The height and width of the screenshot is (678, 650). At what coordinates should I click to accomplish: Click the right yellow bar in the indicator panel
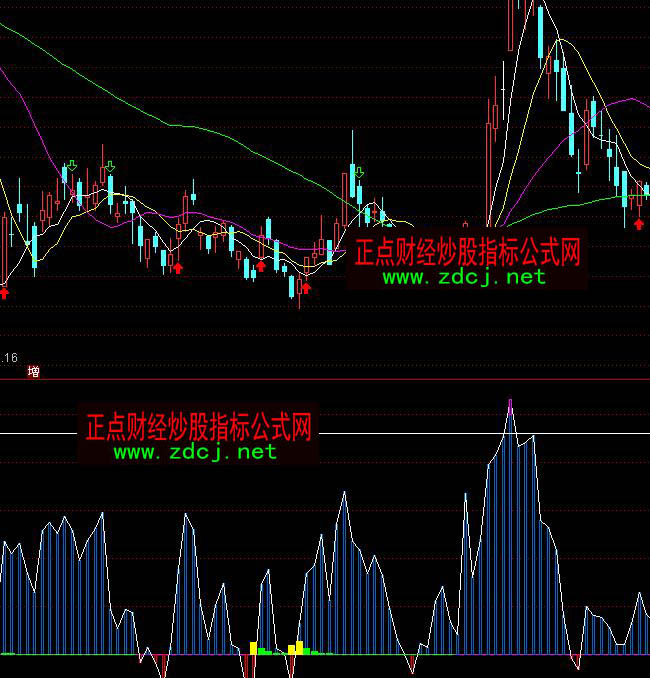coord(296,648)
